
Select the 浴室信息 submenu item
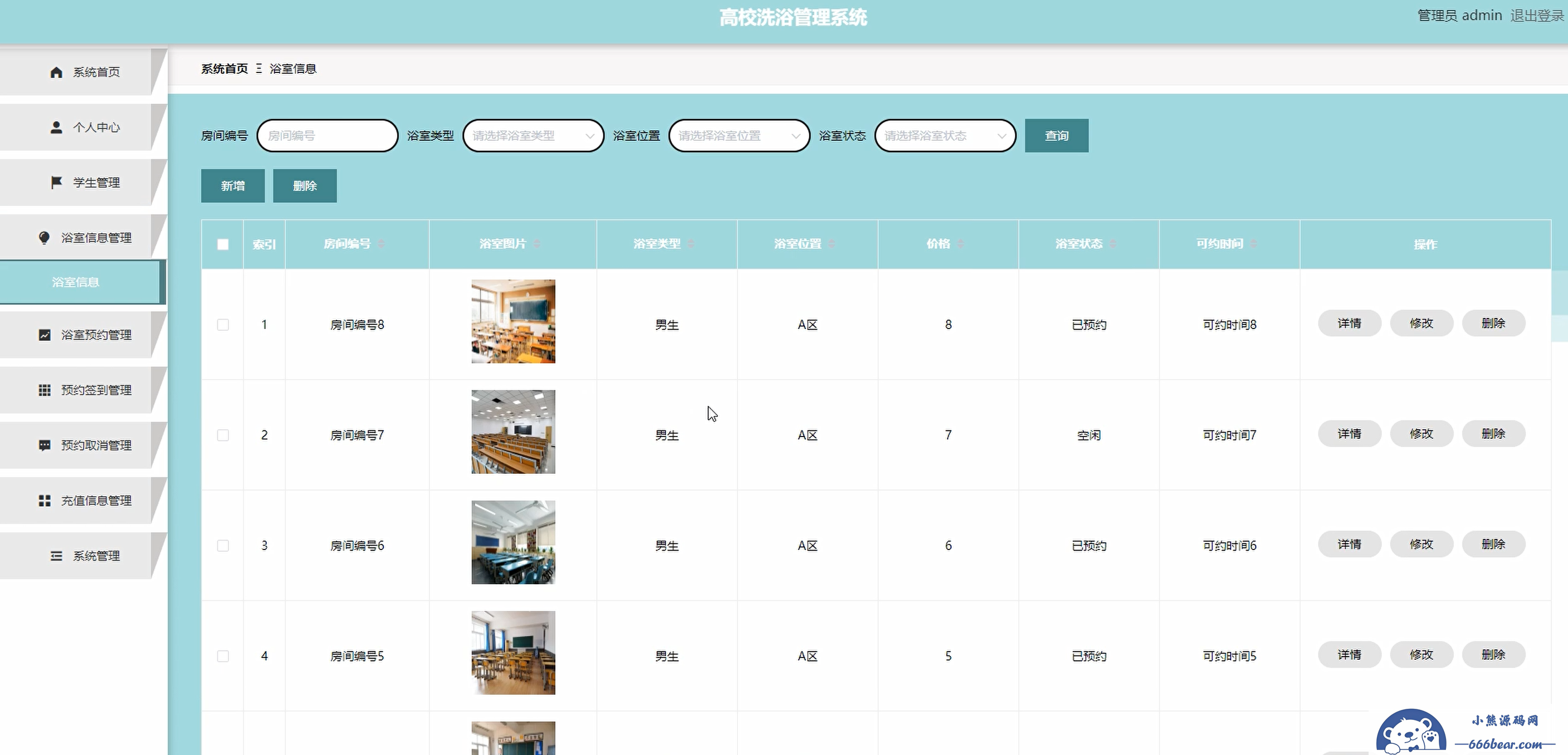click(82, 282)
